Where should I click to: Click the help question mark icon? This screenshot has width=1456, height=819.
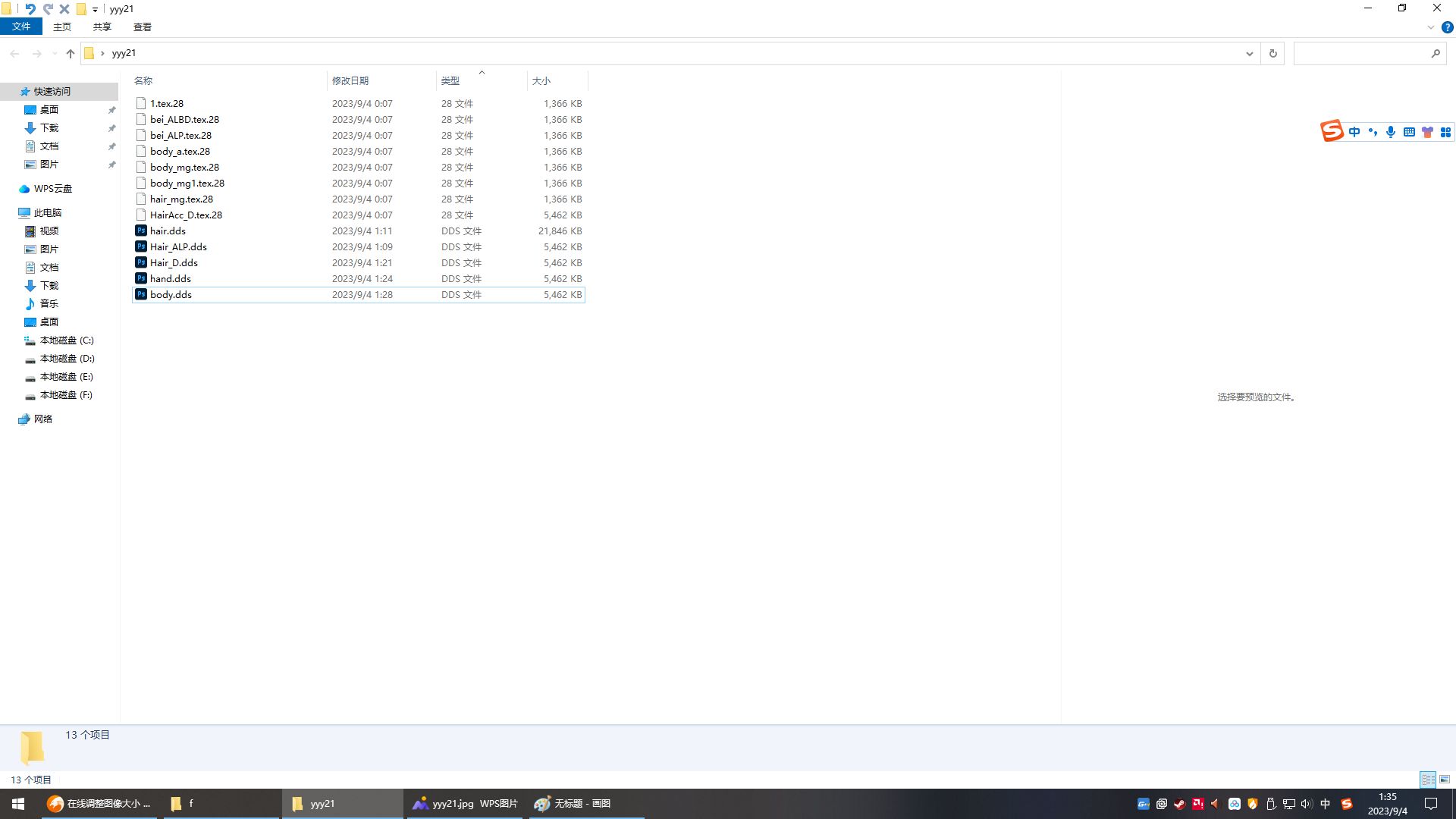(x=1447, y=27)
